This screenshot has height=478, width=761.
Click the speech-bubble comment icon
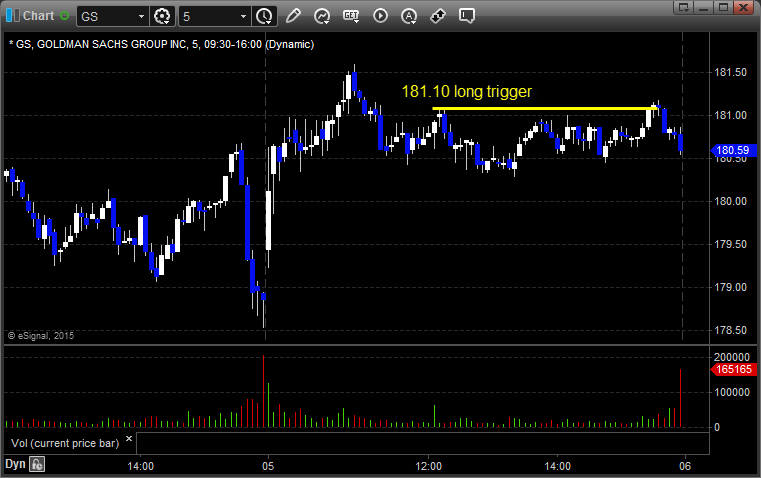(x=467, y=16)
